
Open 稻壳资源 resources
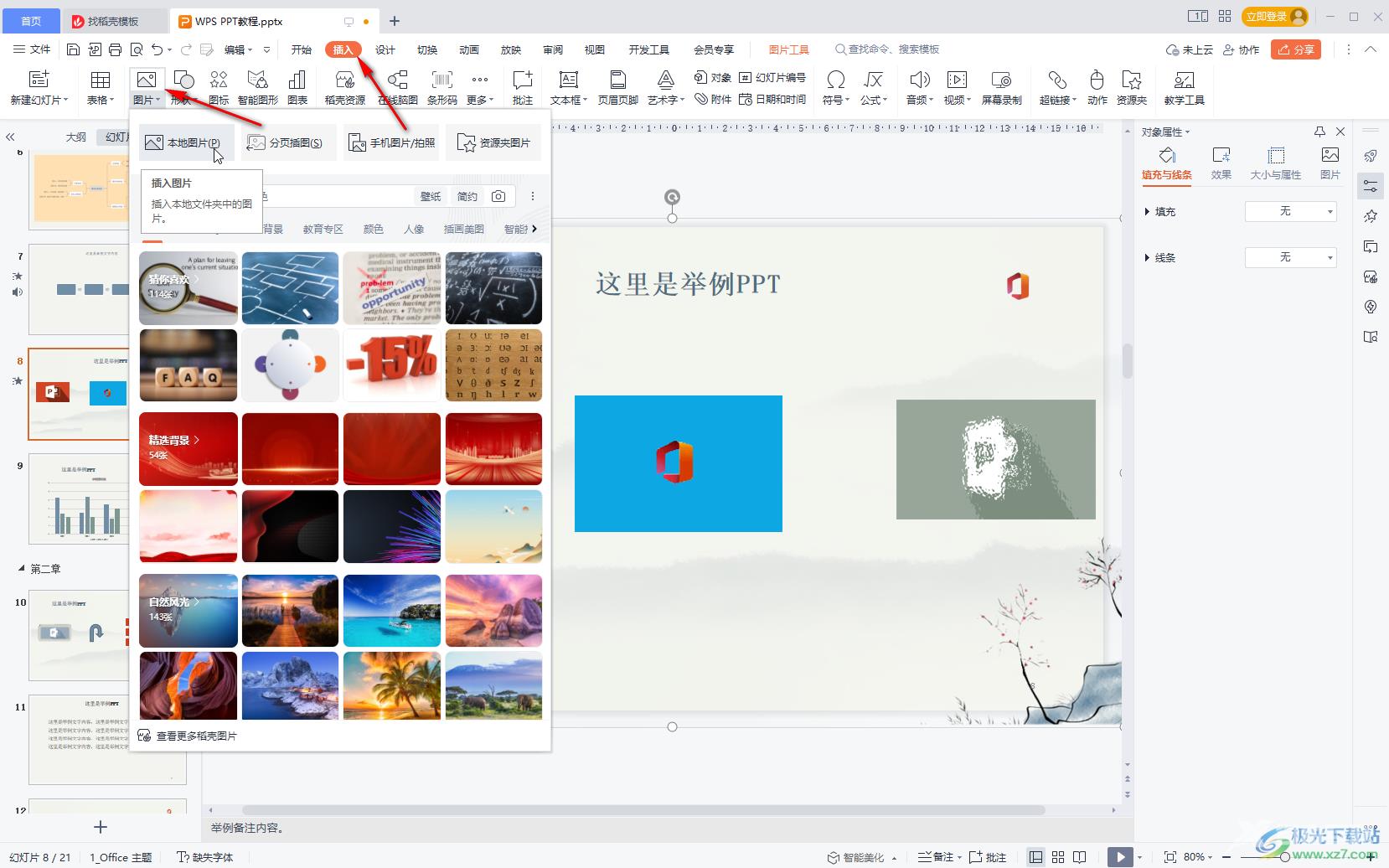point(345,87)
